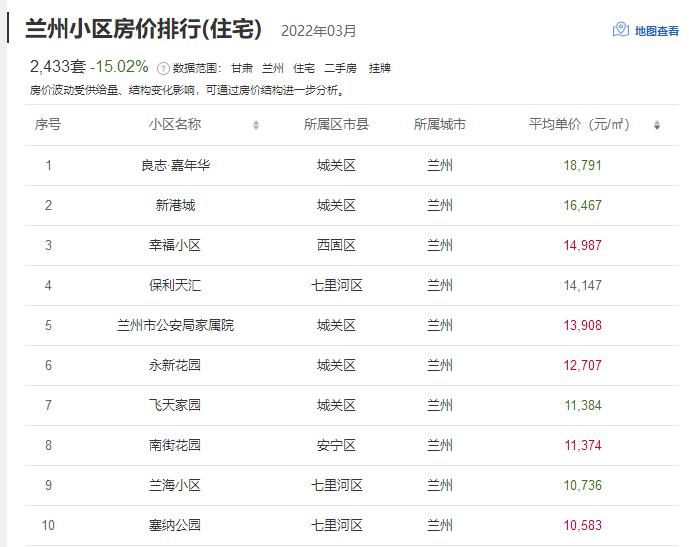Click the 小区名称 column header

pyautogui.click(x=175, y=124)
